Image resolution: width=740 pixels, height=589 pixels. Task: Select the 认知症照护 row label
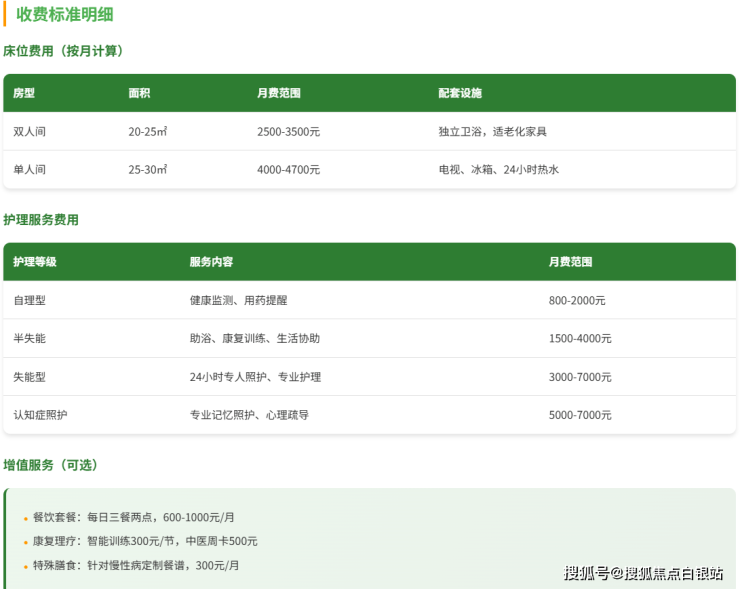click(x=40, y=415)
